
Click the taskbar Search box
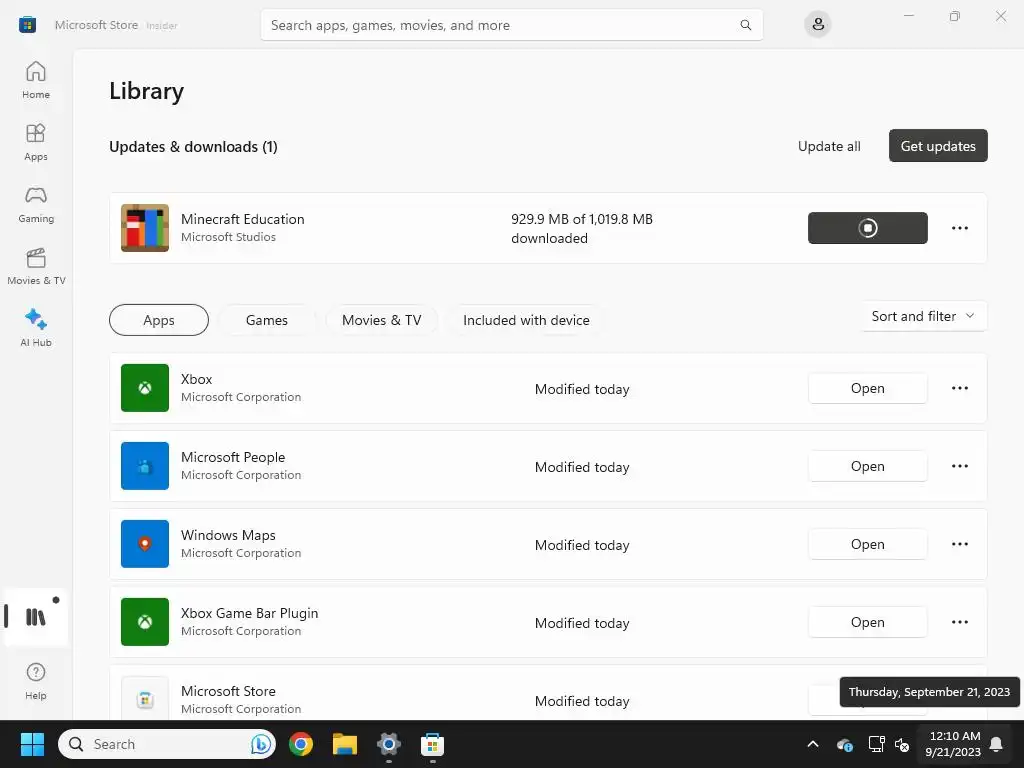click(167, 744)
